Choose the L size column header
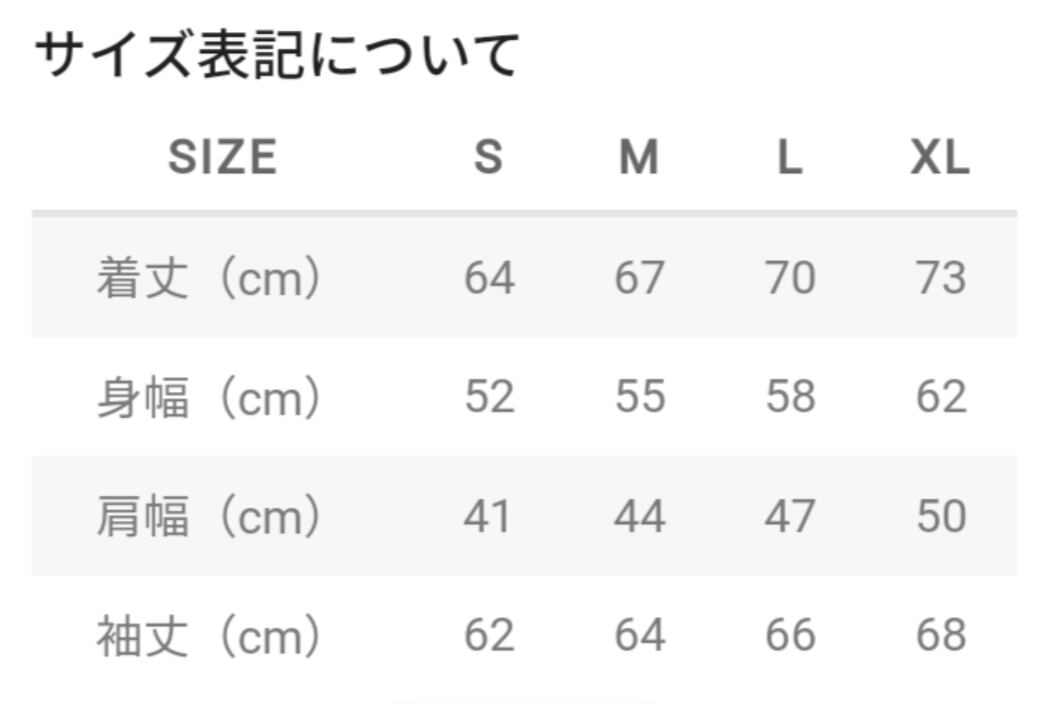The image size is (1043, 705). pos(790,158)
